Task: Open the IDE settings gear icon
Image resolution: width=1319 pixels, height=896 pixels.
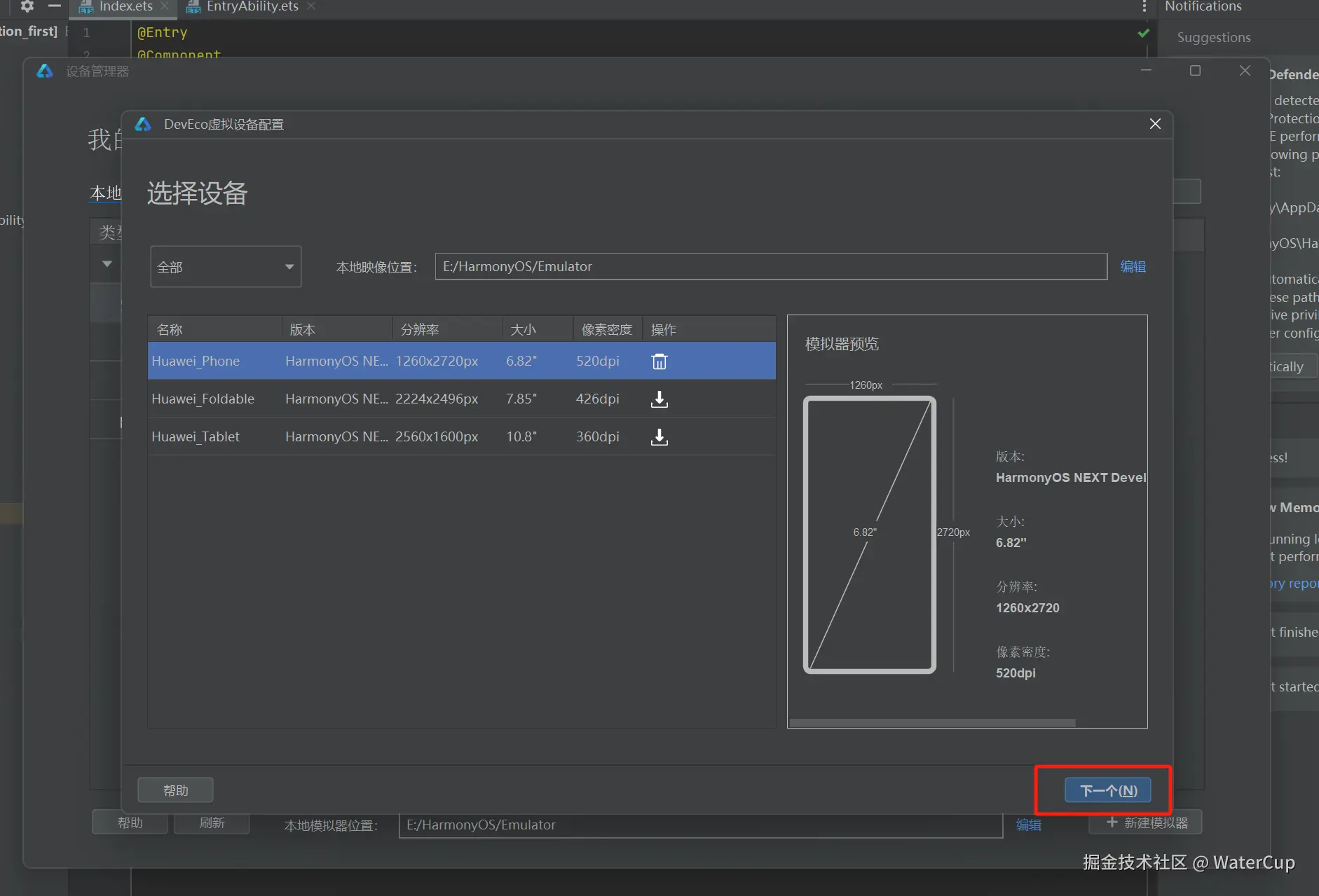Action: [x=27, y=6]
